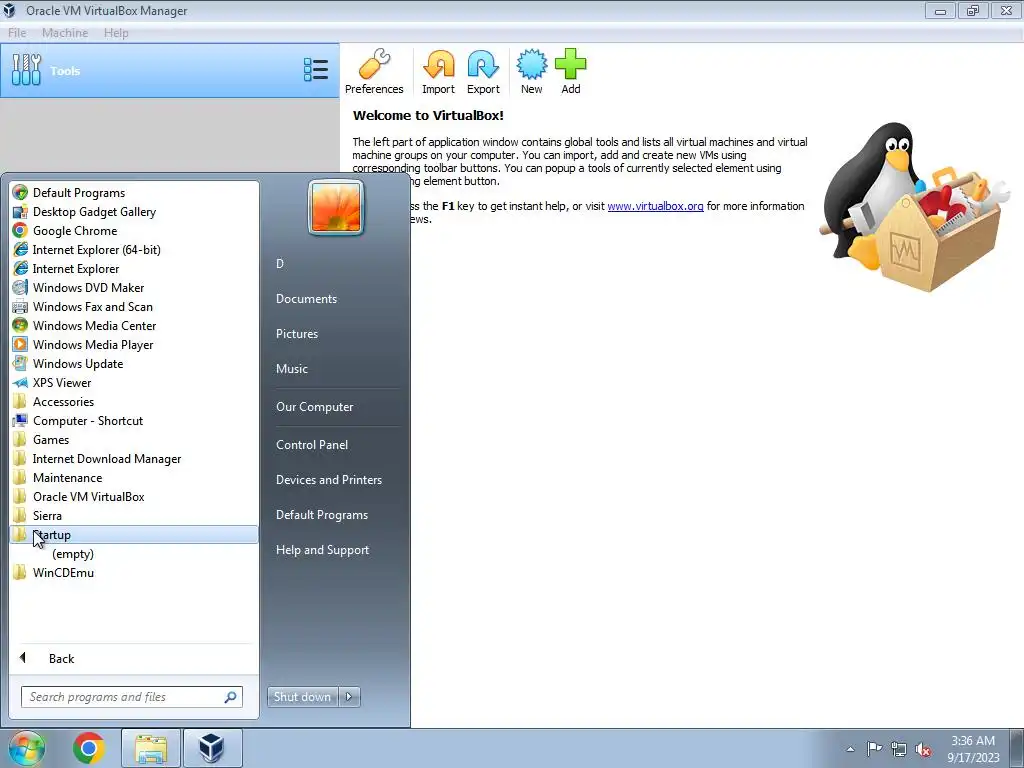The width and height of the screenshot is (1024, 768).
Task: Click the taskbar clock and date
Action: pyautogui.click(x=973, y=749)
